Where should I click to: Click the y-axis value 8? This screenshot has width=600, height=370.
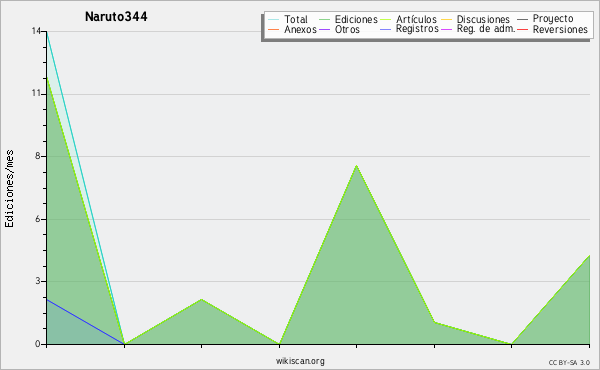pos(38,156)
